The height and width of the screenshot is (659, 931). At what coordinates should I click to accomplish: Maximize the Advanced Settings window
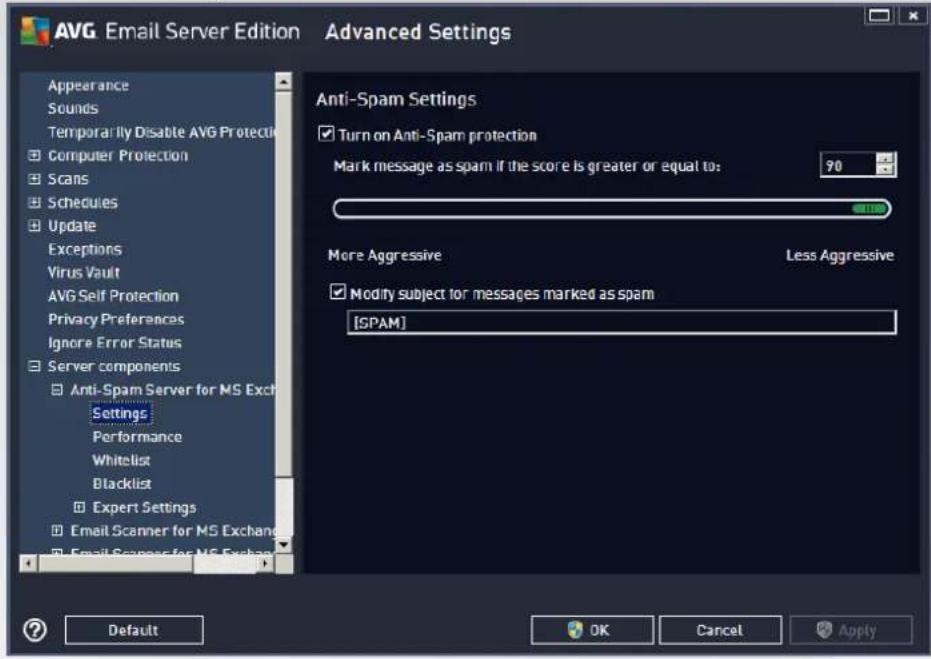[879, 15]
